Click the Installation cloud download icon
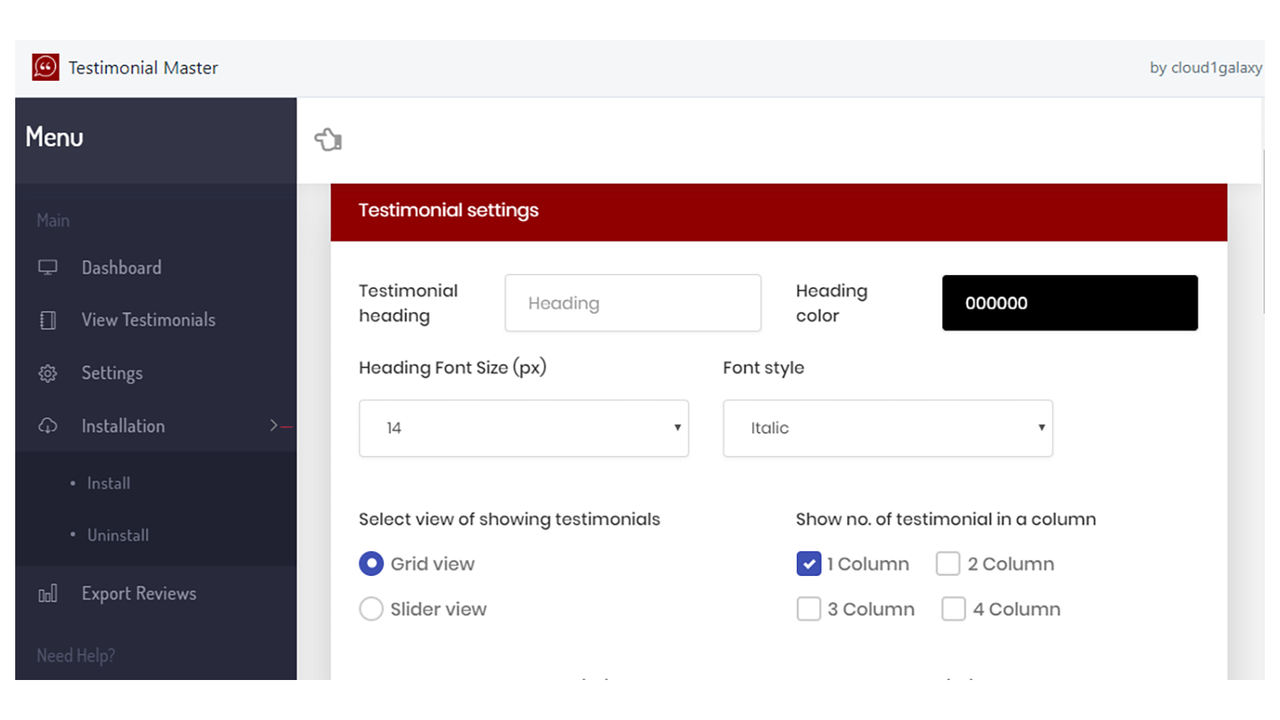Image resolution: width=1280 pixels, height=720 pixels. (47, 426)
